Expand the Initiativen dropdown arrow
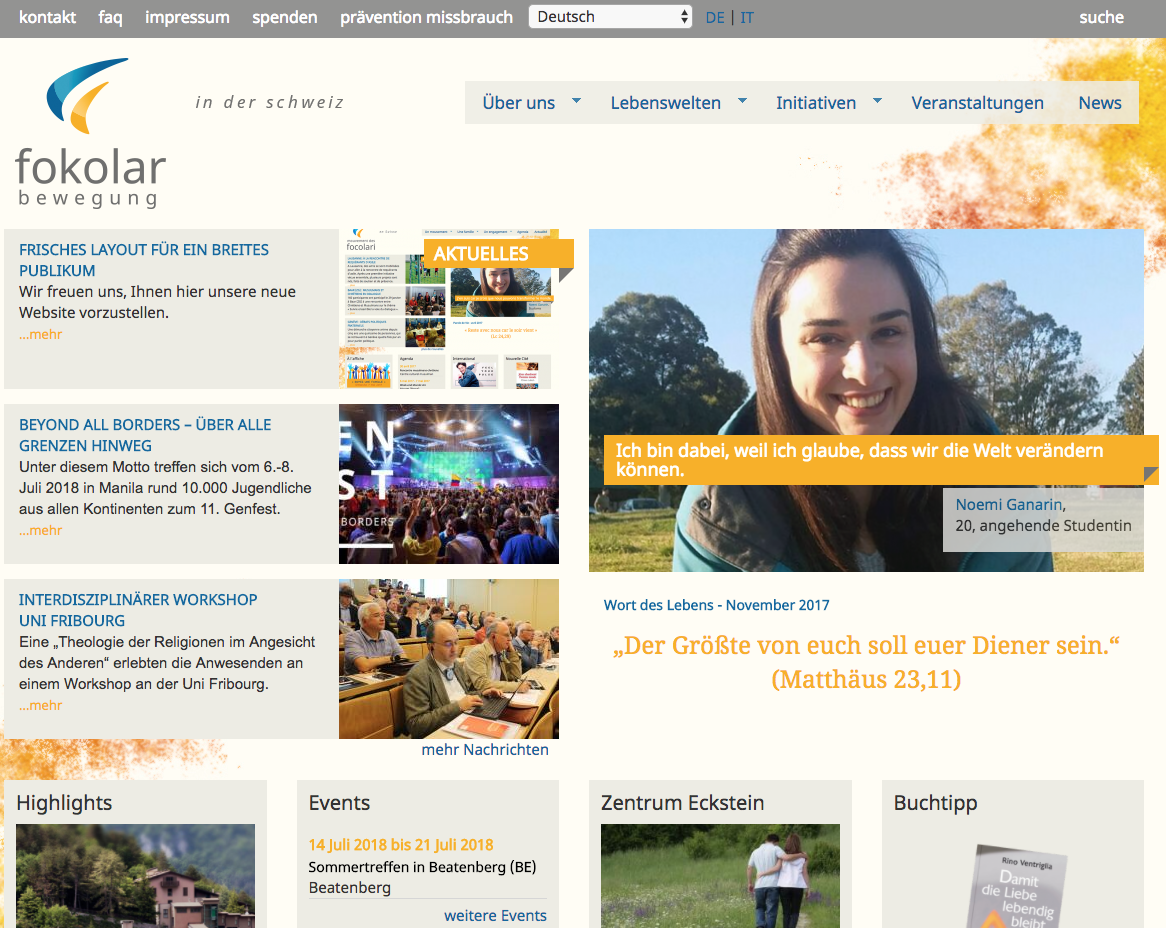The height and width of the screenshot is (928, 1166). 877,100
